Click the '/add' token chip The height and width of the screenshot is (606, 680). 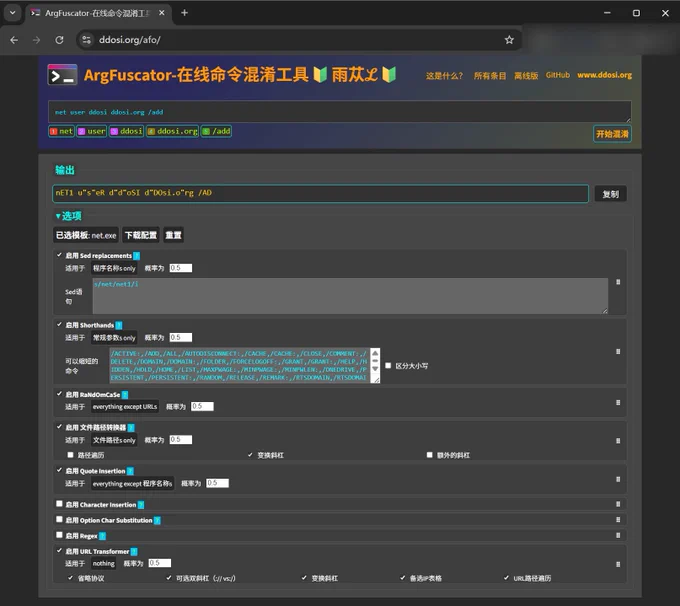point(216,131)
